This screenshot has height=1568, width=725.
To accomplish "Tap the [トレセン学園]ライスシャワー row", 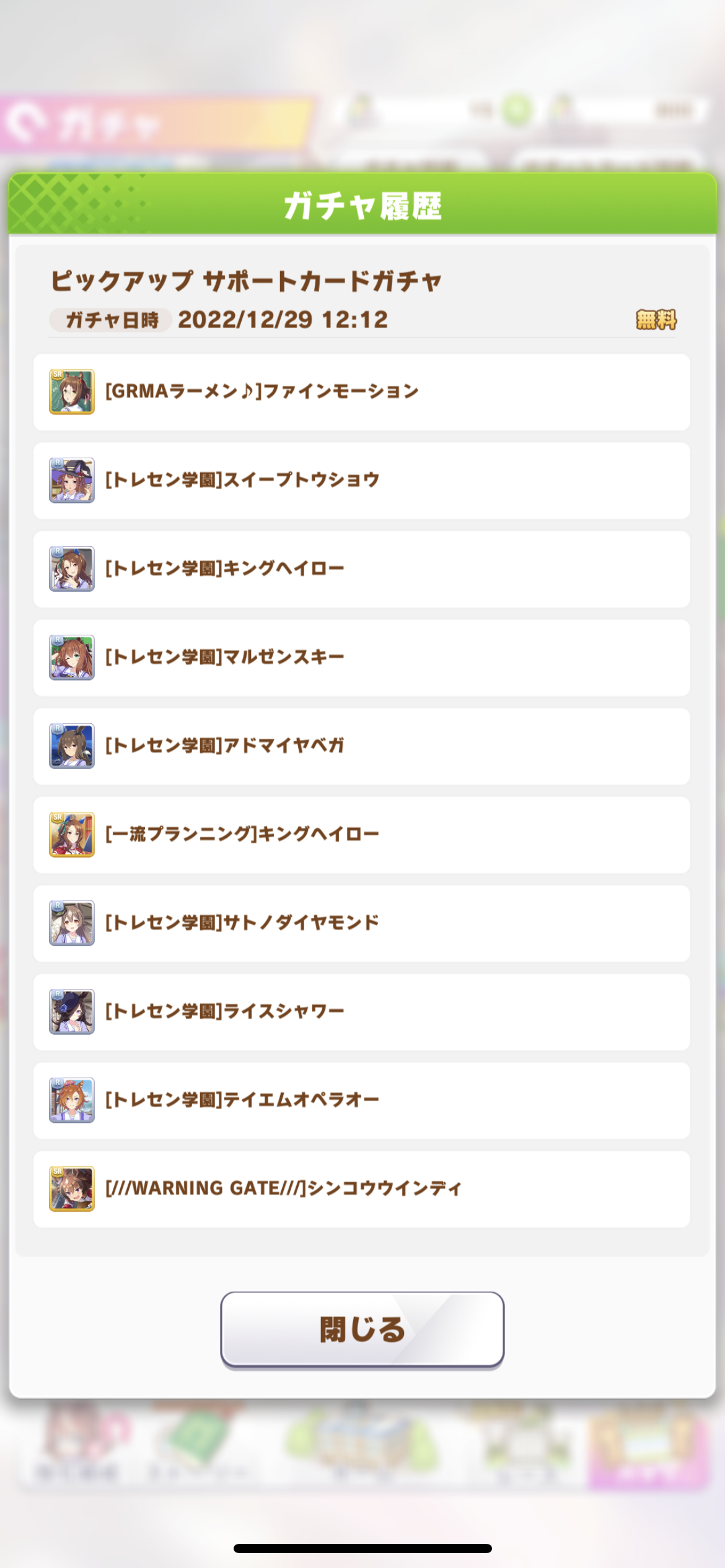I will point(362,1012).
